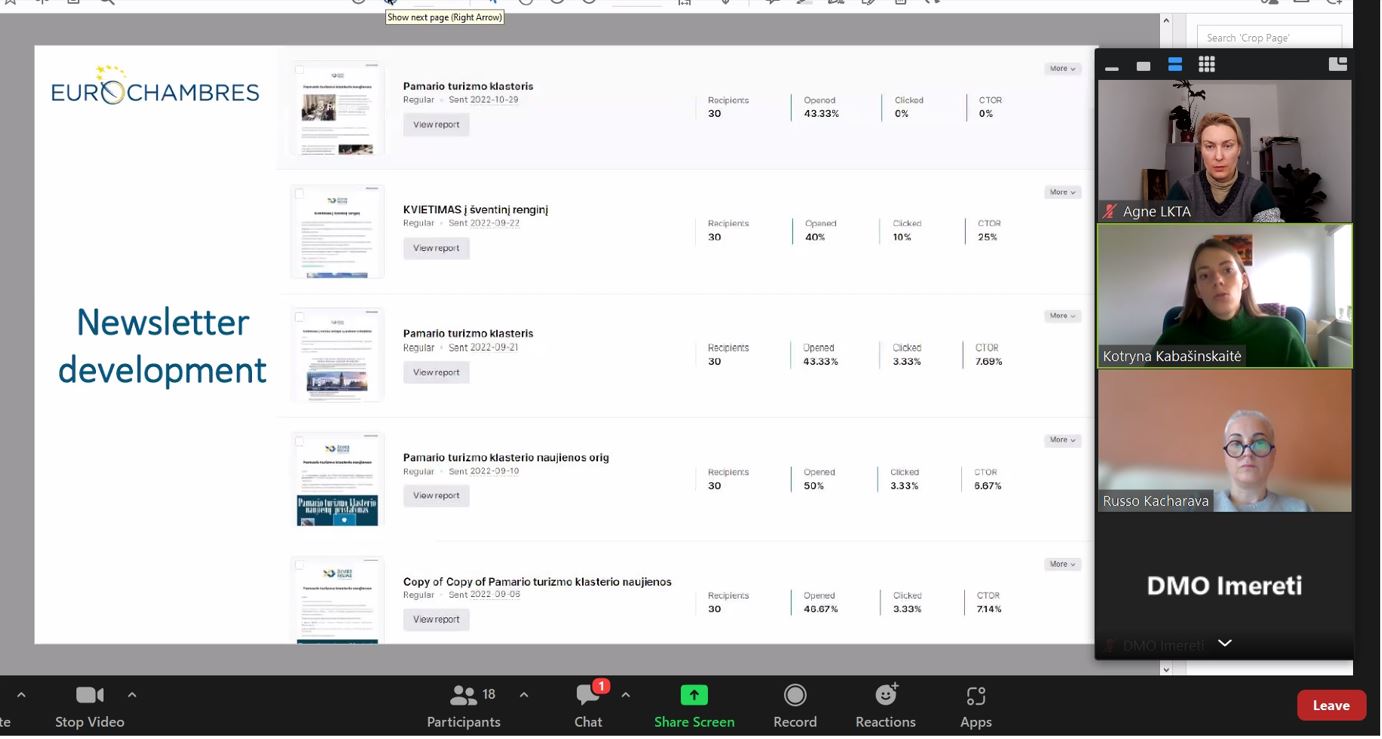View report for 2022-10-29 campaign
Image resolution: width=1382 pixels, height=739 pixels.
(x=436, y=125)
